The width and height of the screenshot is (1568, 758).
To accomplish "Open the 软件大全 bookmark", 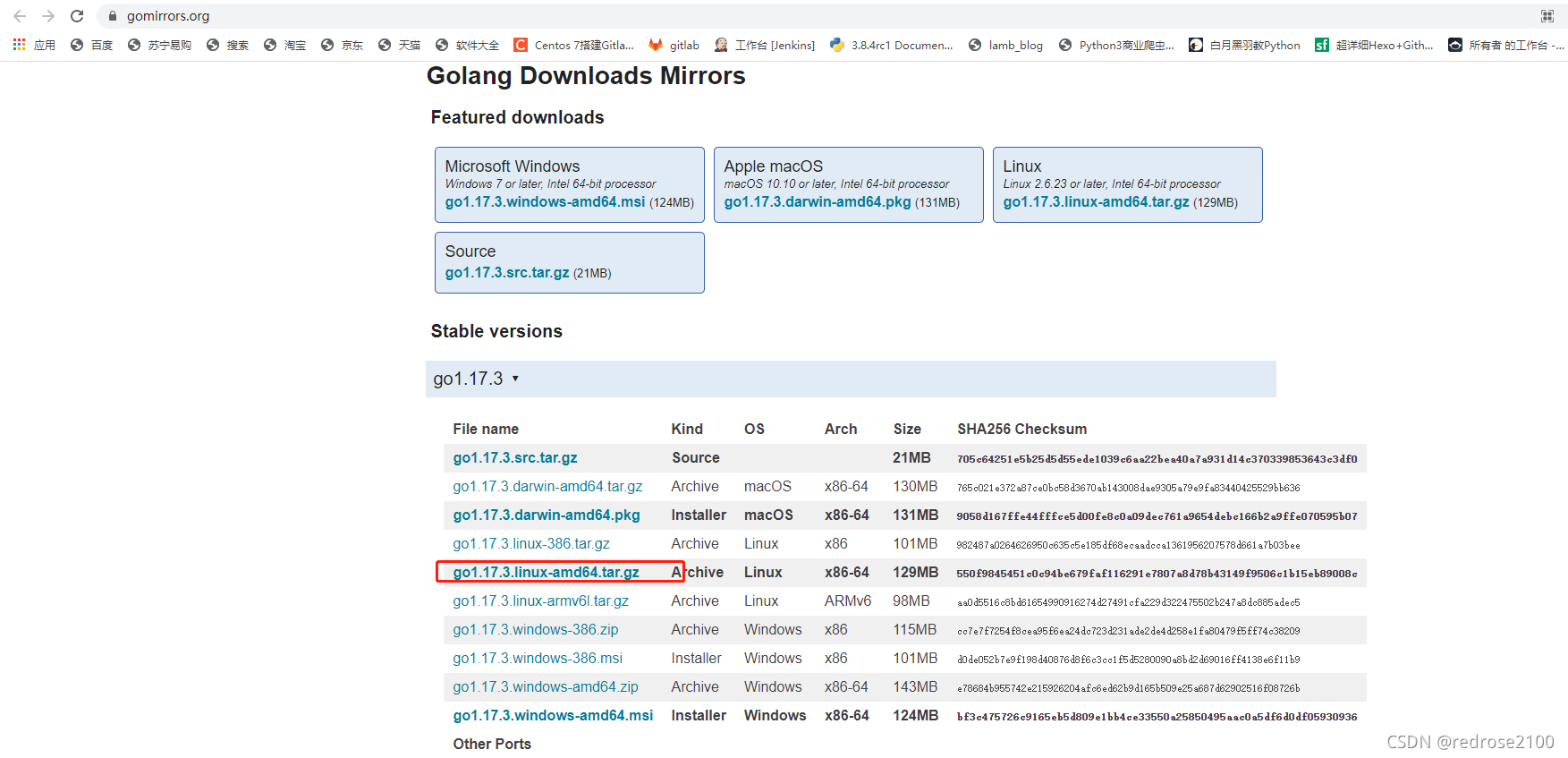I will 467,45.
